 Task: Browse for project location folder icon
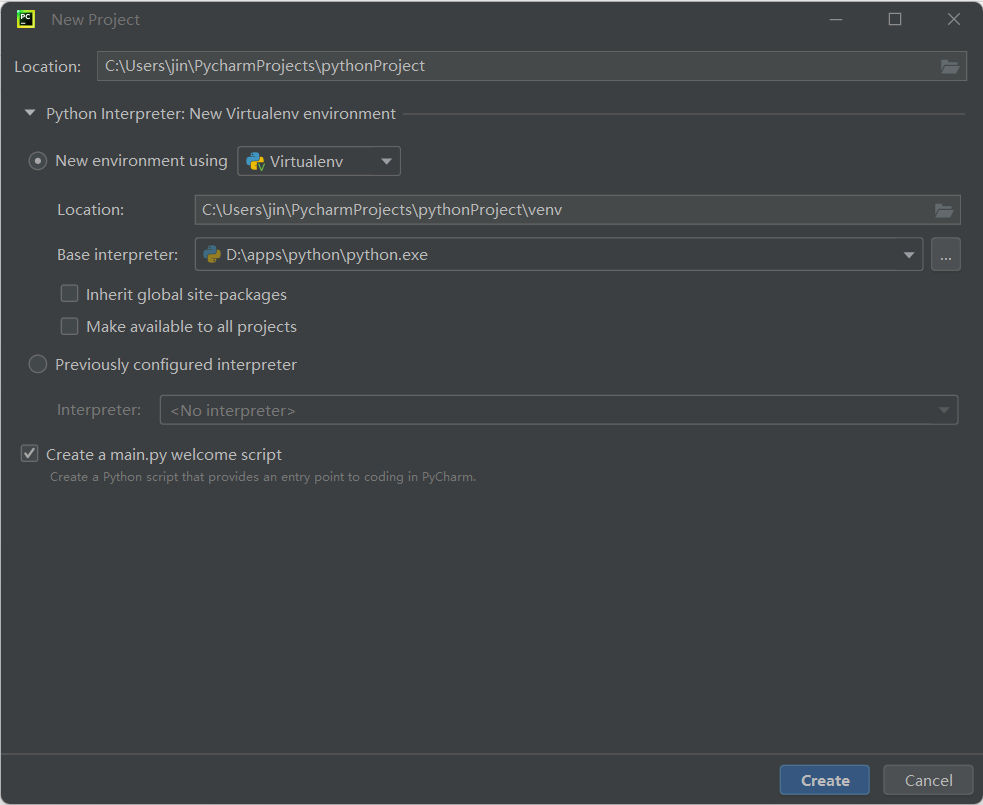click(x=949, y=66)
